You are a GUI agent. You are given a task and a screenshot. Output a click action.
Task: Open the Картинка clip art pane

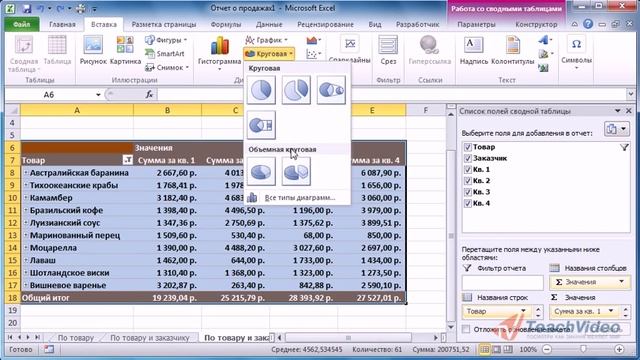(125, 51)
